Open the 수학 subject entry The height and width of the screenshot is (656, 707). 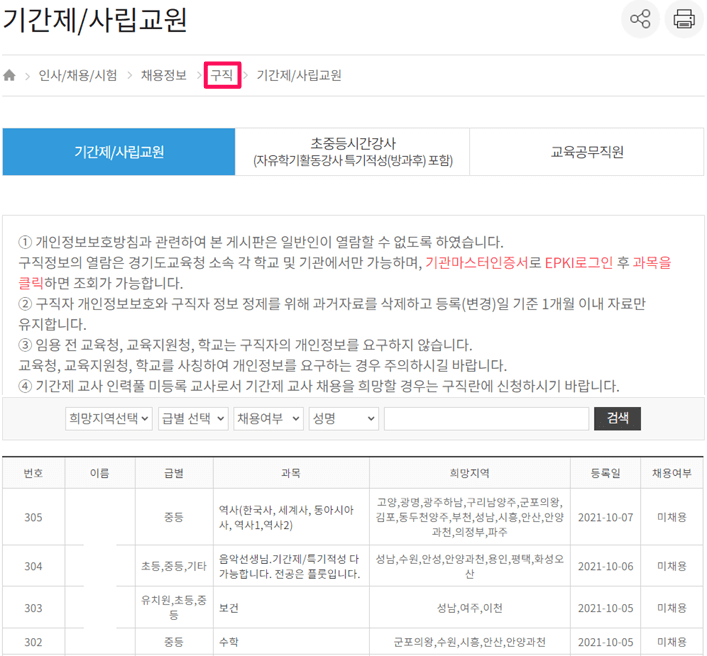click(x=229, y=642)
